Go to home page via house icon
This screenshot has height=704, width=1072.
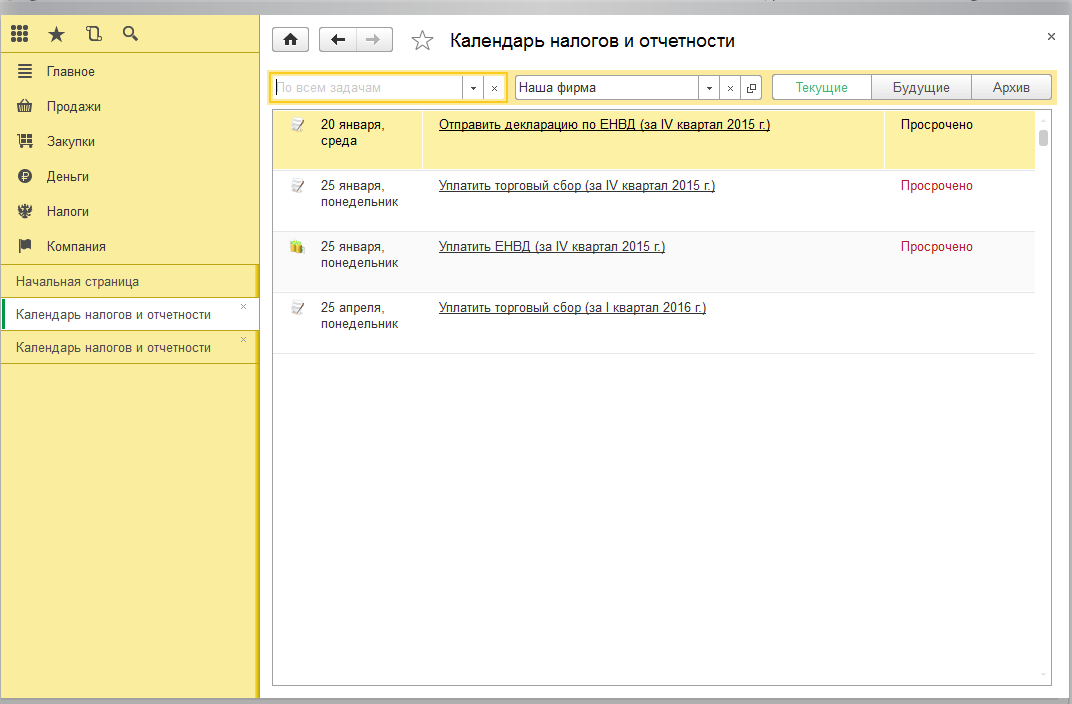pos(291,40)
